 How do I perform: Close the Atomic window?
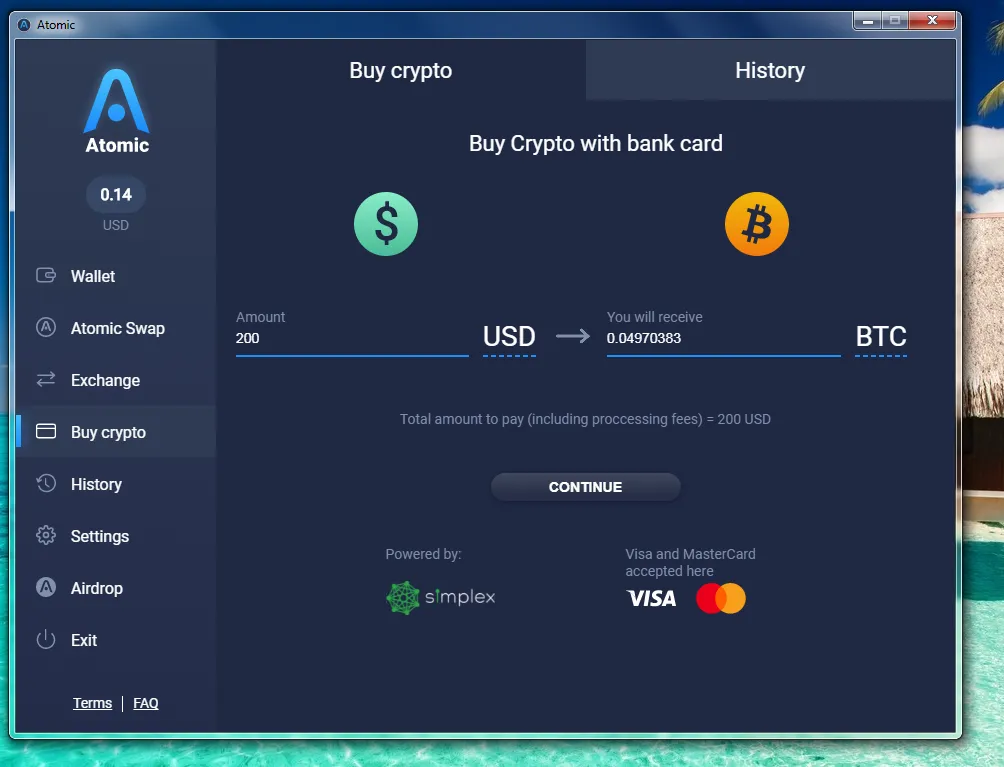click(x=932, y=21)
